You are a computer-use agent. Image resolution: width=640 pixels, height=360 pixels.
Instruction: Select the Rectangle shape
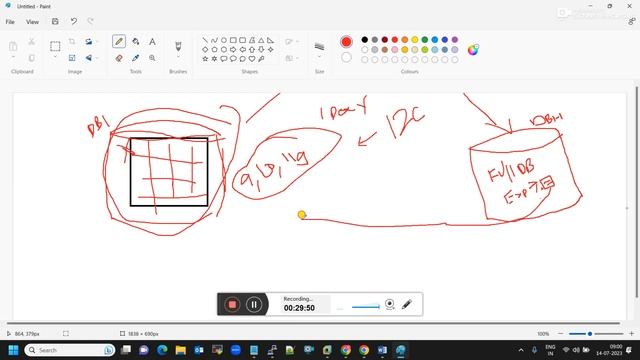233,40
